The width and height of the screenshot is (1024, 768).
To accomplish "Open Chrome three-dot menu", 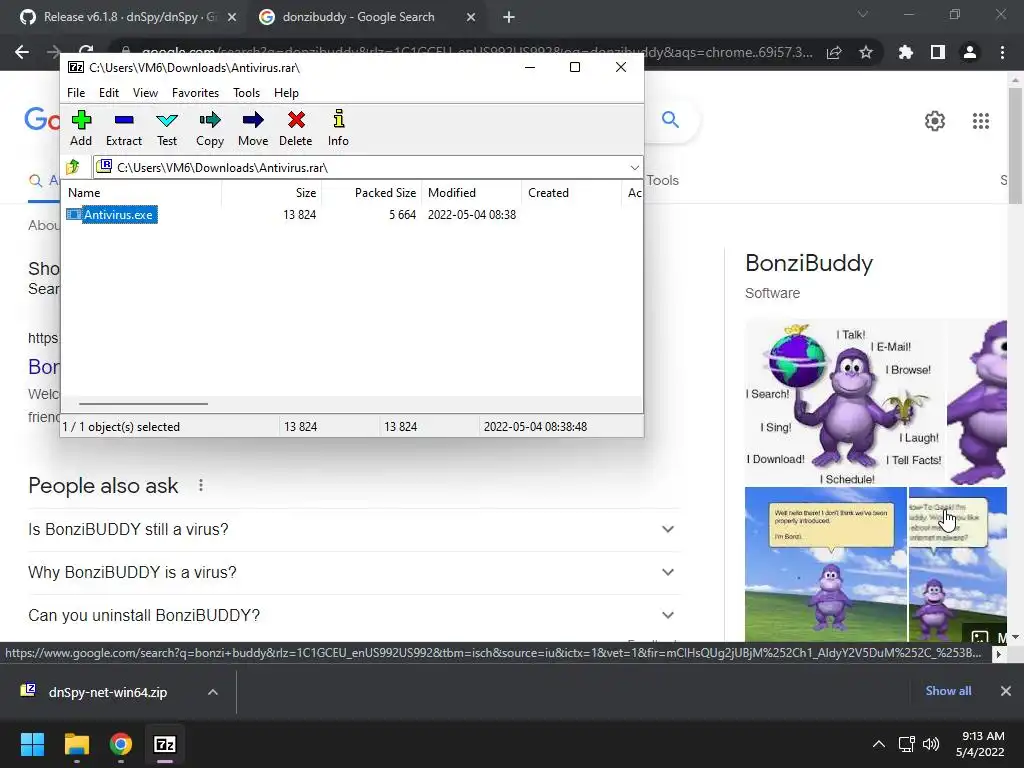I will click(x=1002, y=52).
